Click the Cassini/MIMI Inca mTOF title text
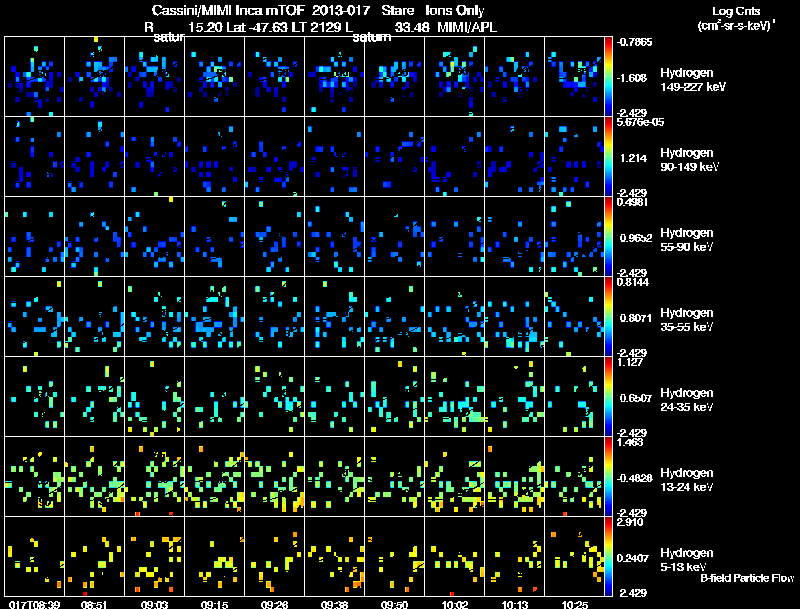The height and width of the screenshot is (609, 800). point(228,10)
